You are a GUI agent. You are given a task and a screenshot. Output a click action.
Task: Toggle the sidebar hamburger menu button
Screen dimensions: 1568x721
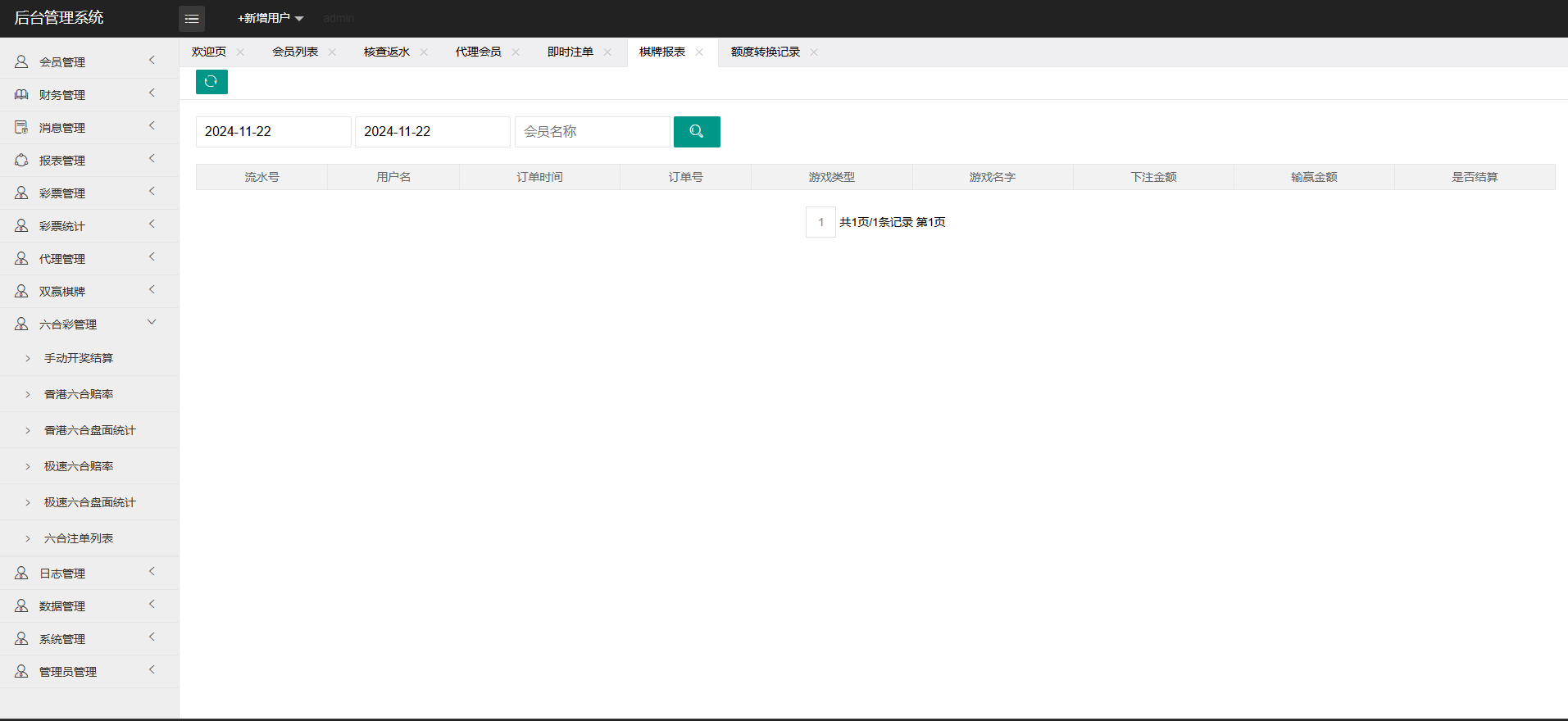pos(192,18)
